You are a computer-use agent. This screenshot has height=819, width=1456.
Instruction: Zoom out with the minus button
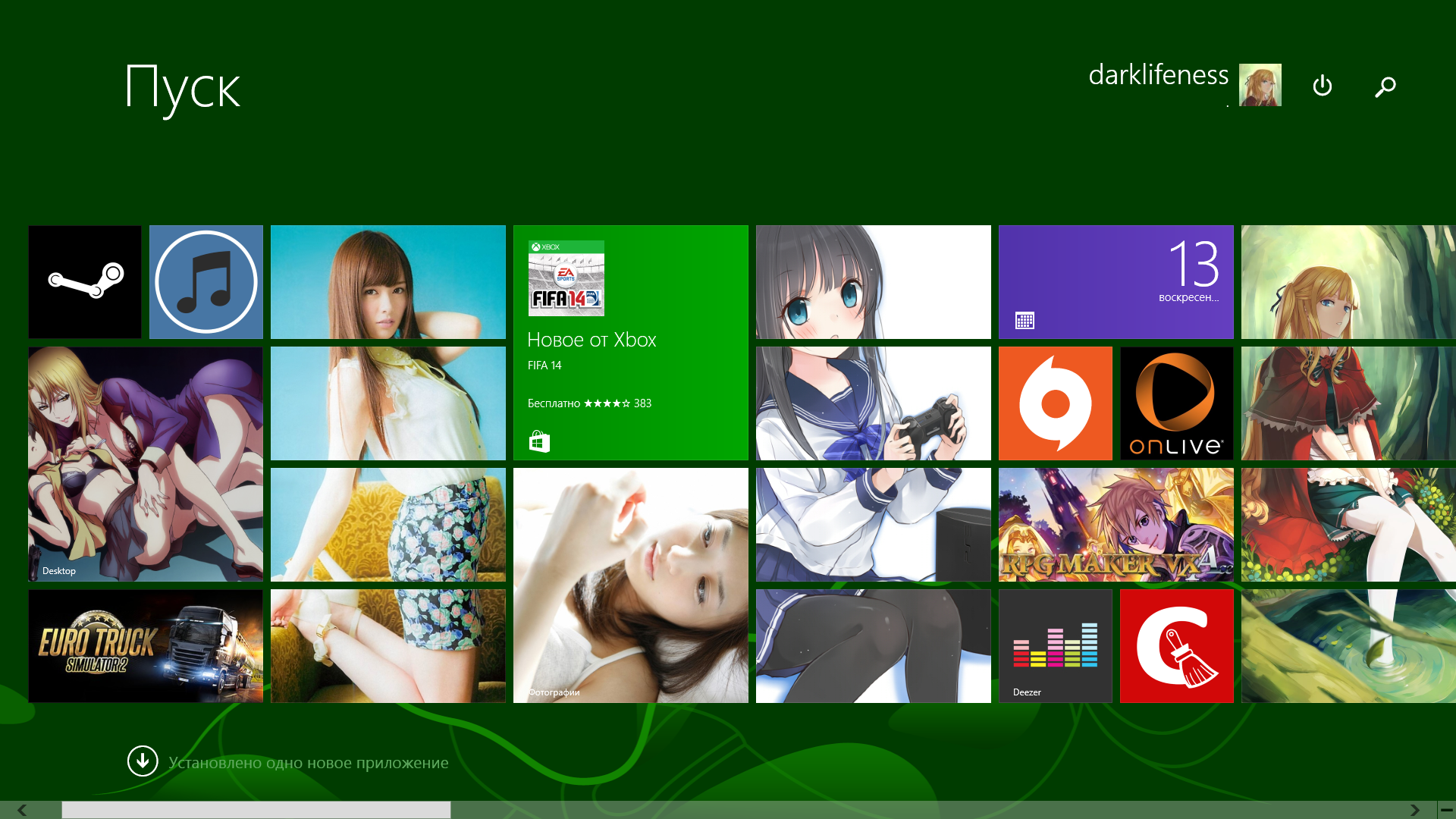point(1446,810)
